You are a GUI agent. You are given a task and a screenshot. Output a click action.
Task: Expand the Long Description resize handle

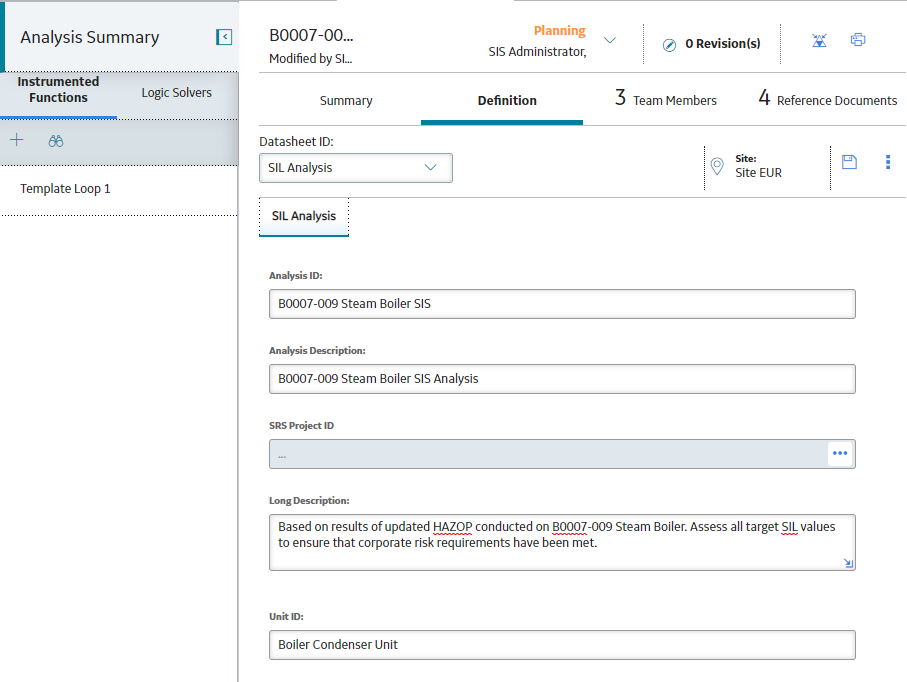point(848,563)
